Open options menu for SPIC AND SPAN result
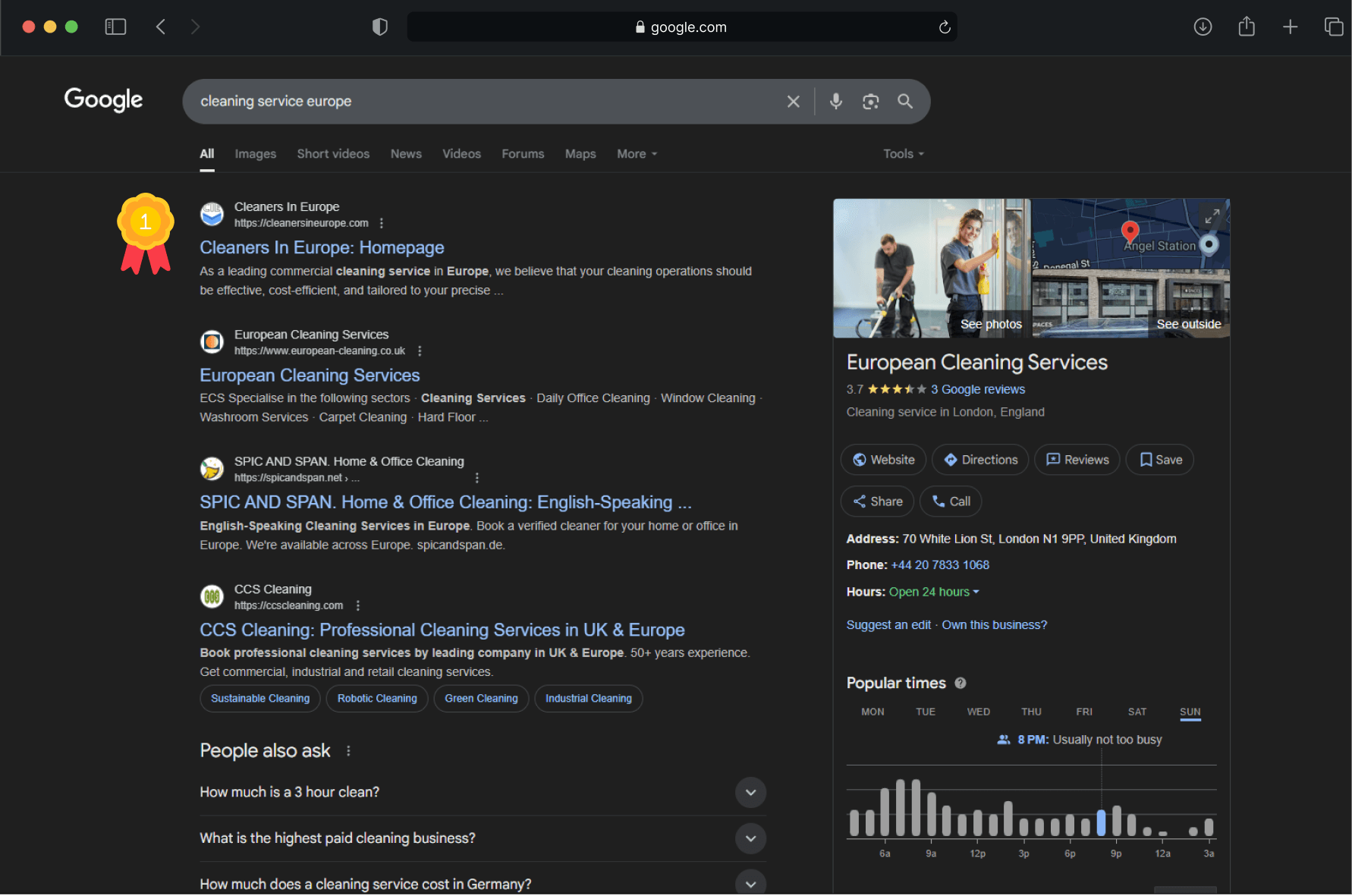This screenshot has width=1352, height=896. pyautogui.click(x=476, y=478)
